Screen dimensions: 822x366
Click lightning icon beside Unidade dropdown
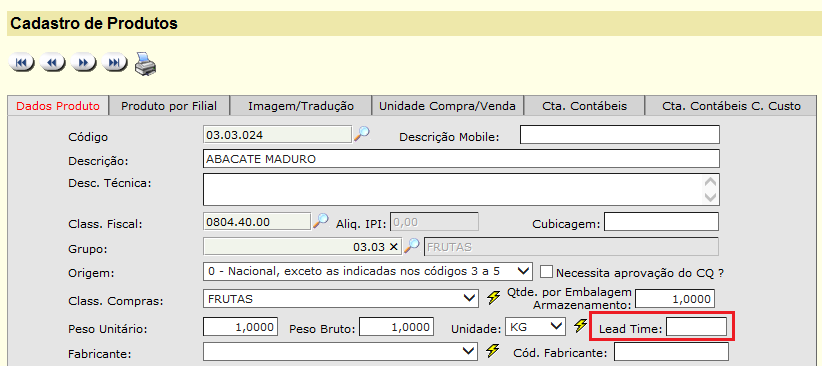tap(579, 326)
